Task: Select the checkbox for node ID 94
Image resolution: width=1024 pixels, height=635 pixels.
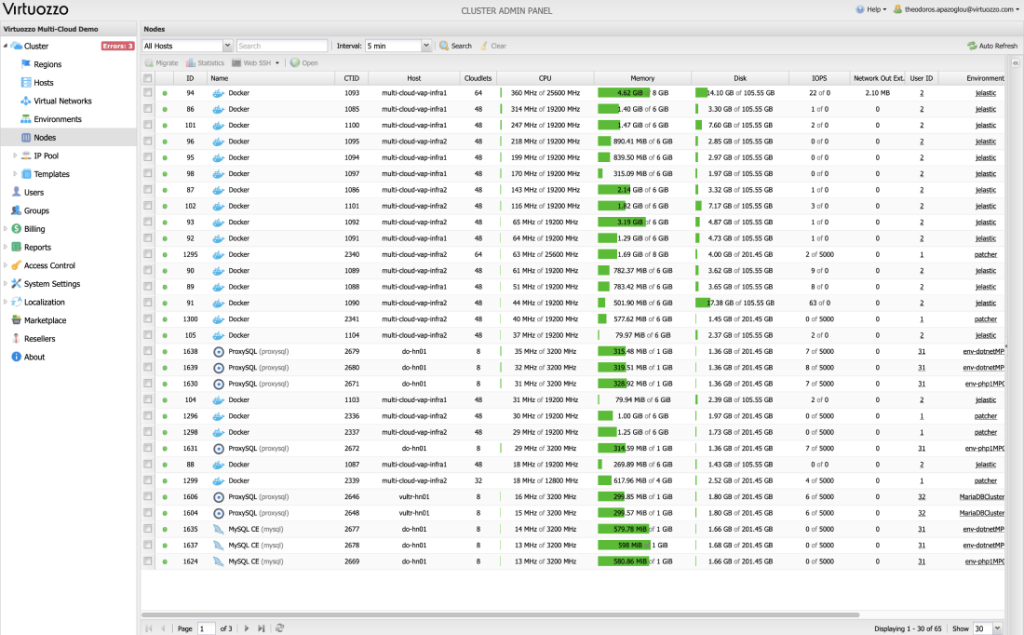Action: click(148, 93)
